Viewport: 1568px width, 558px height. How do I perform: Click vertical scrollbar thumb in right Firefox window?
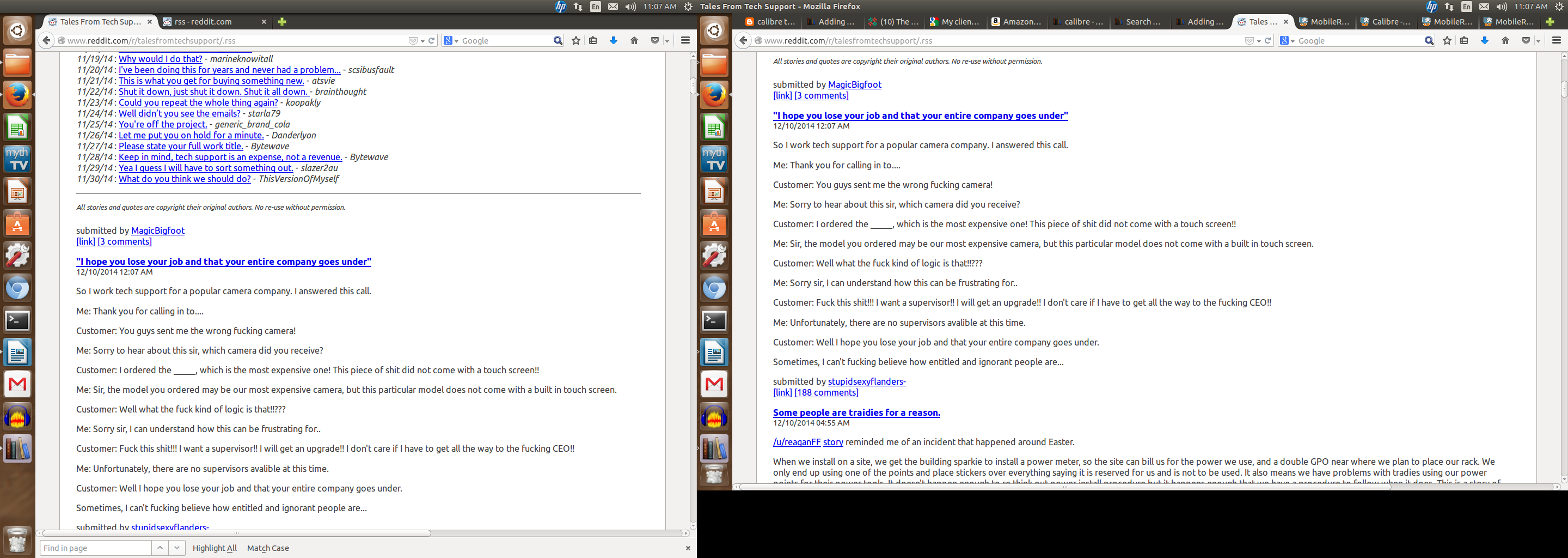(1564, 89)
